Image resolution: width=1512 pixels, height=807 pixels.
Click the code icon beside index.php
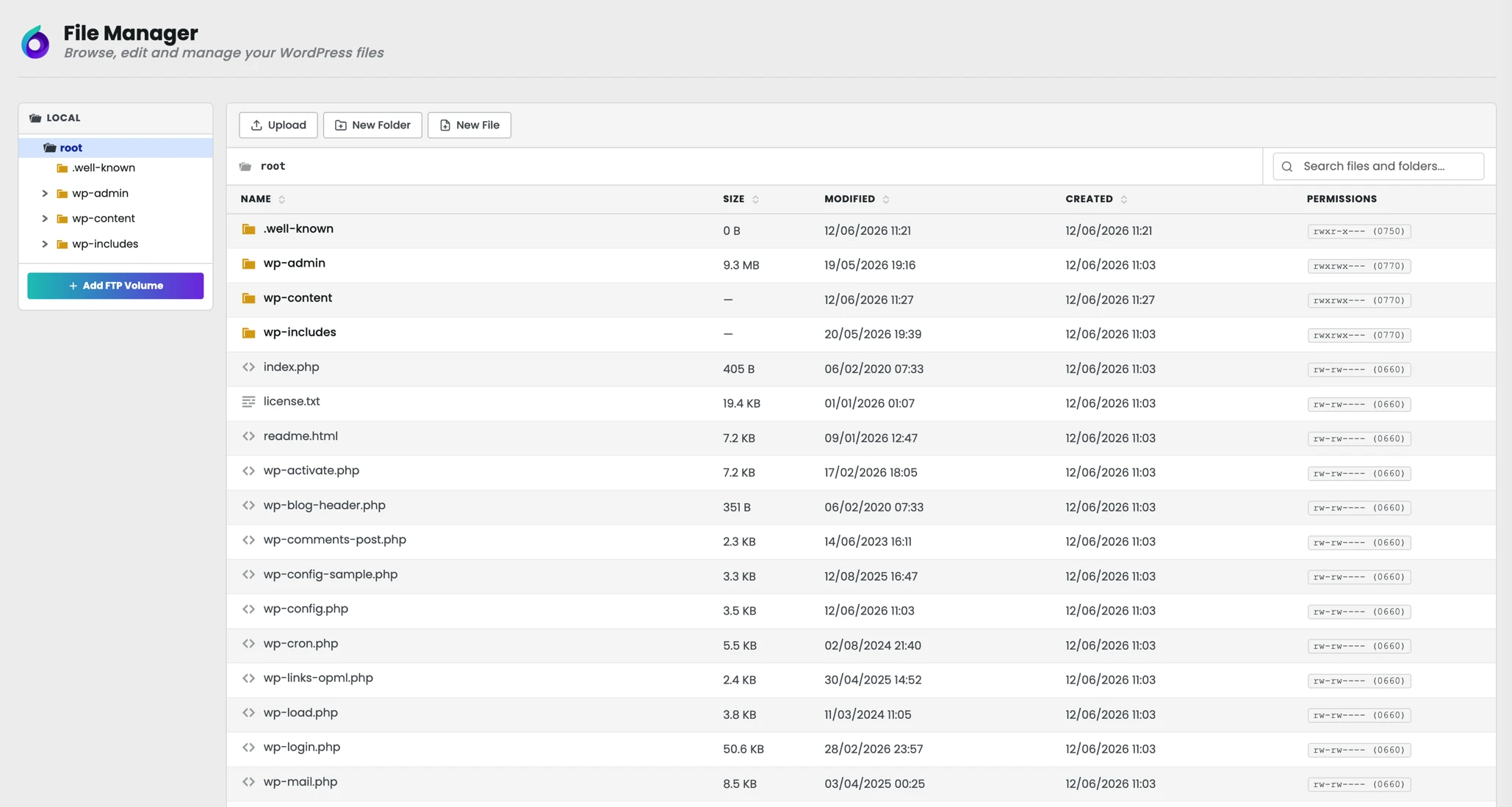248,367
